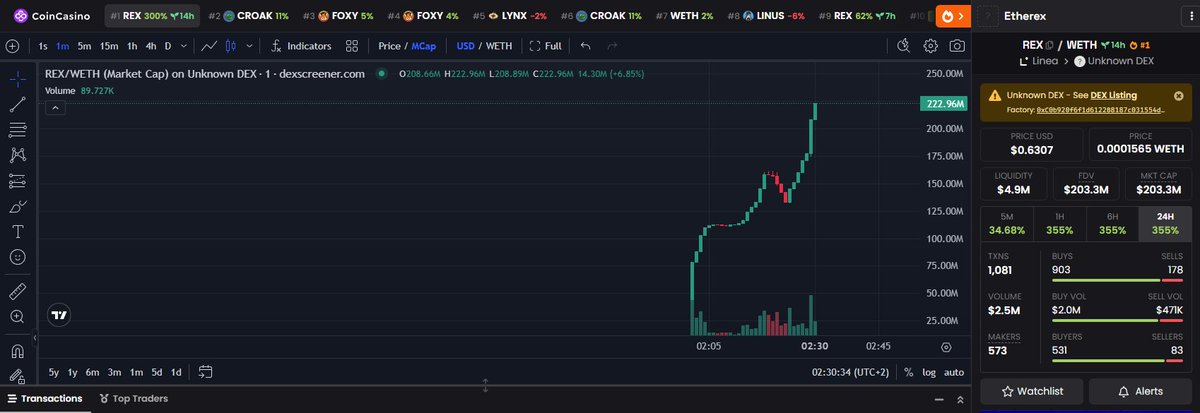Select the text annotation tool
The width and height of the screenshot is (1200, 413).
point(17,232)
